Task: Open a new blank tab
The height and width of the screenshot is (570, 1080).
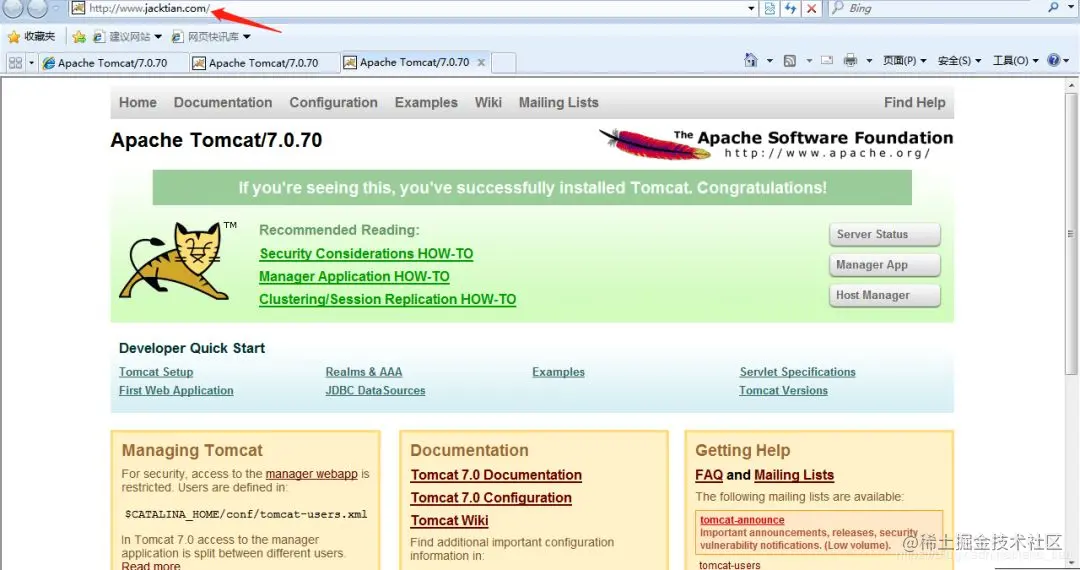Action: pyautogui.click(x=503, y=63)
